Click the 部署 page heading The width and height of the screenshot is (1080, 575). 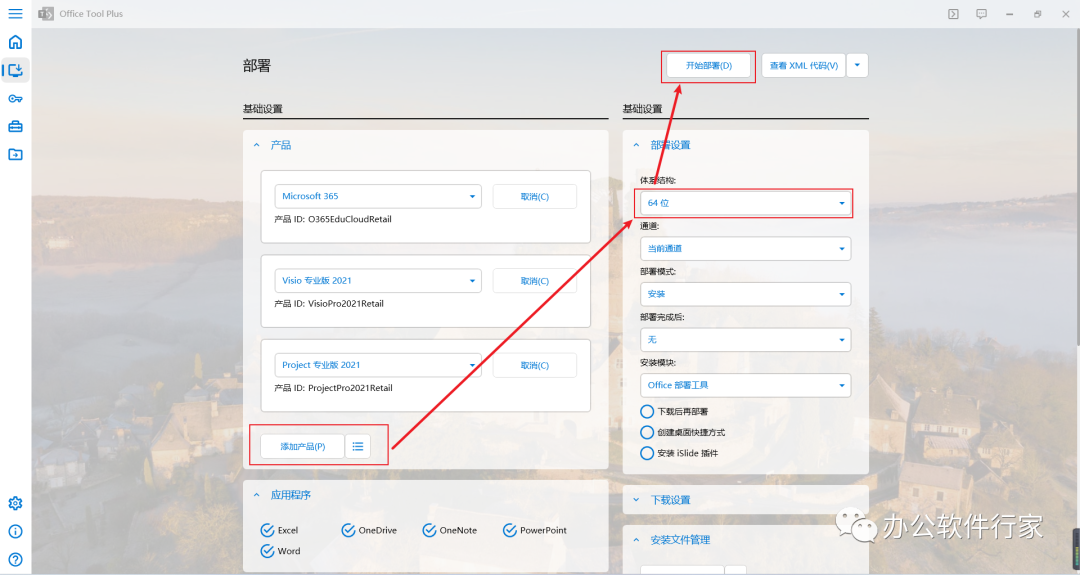pos(257,66)
